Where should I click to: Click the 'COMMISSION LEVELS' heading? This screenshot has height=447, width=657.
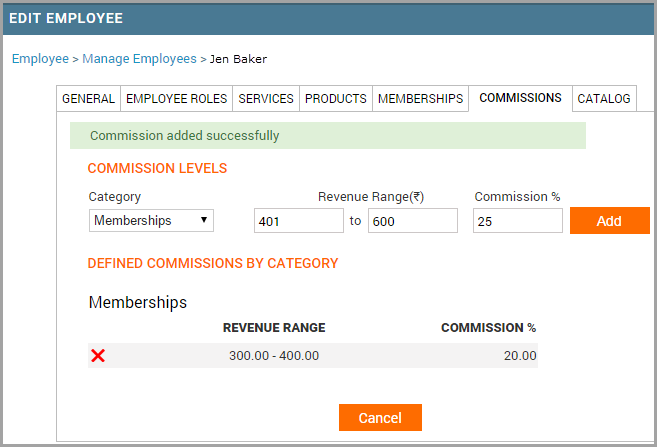click(x=157, y=168)
